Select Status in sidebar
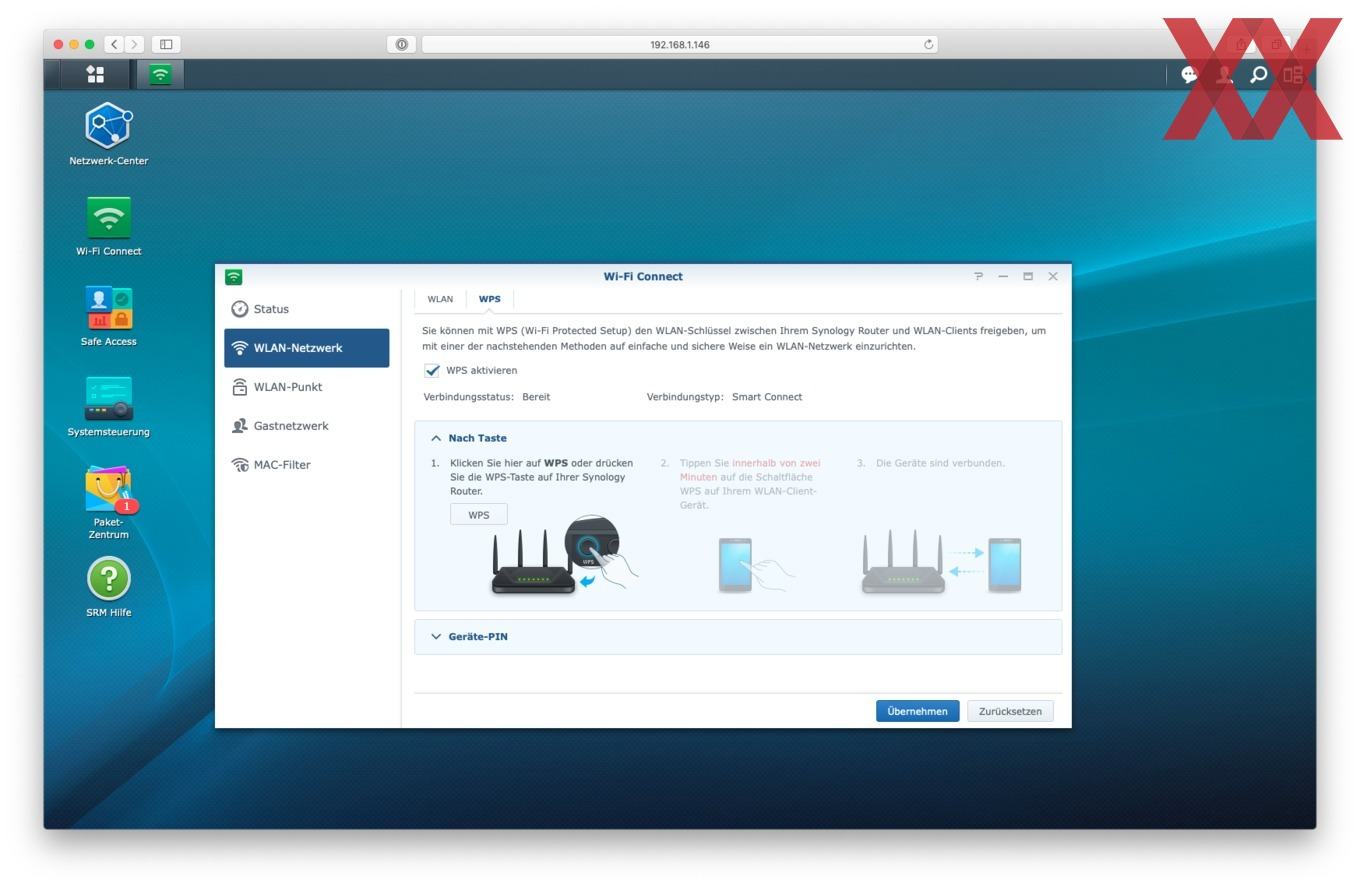 (x=307, y=309)
